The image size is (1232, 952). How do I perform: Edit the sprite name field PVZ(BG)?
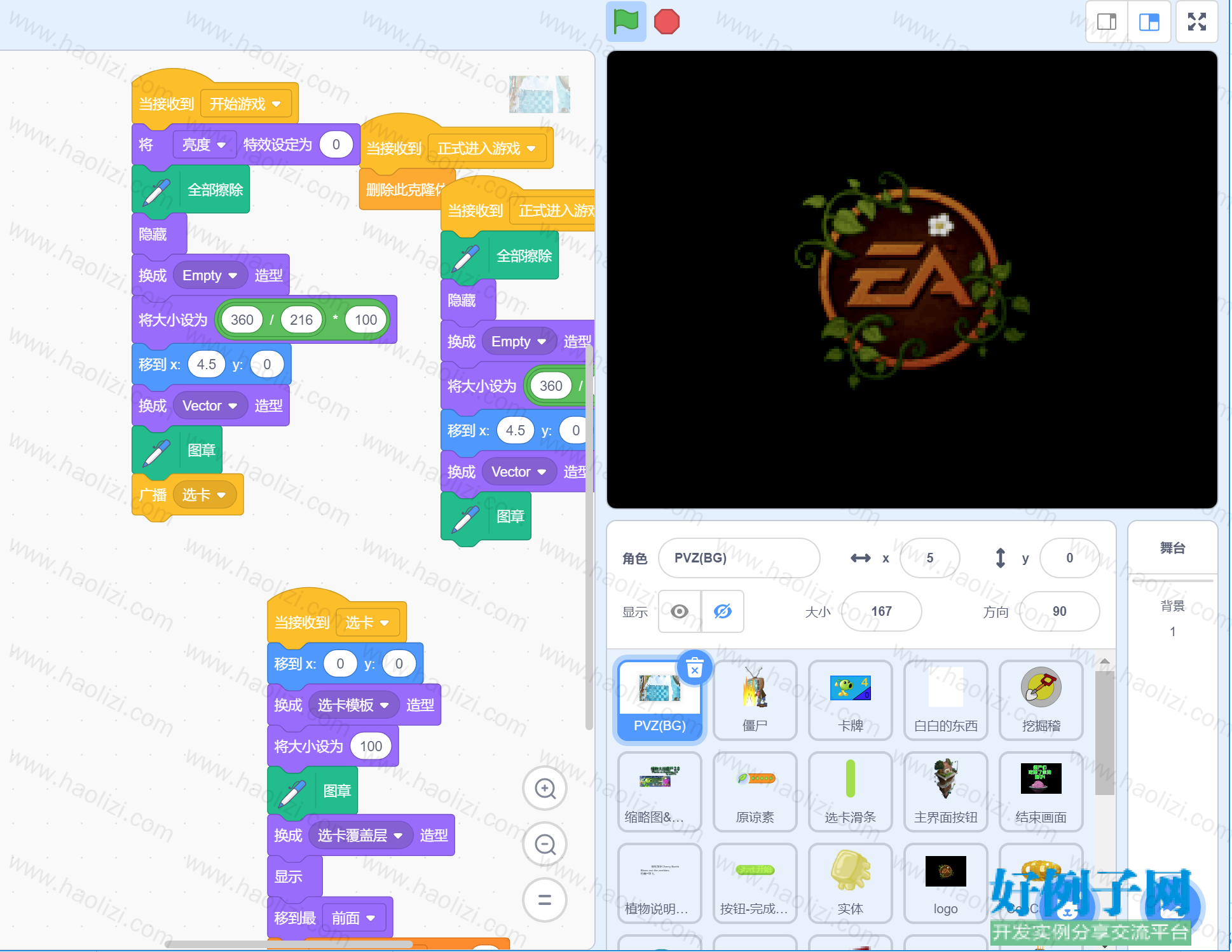739,558
